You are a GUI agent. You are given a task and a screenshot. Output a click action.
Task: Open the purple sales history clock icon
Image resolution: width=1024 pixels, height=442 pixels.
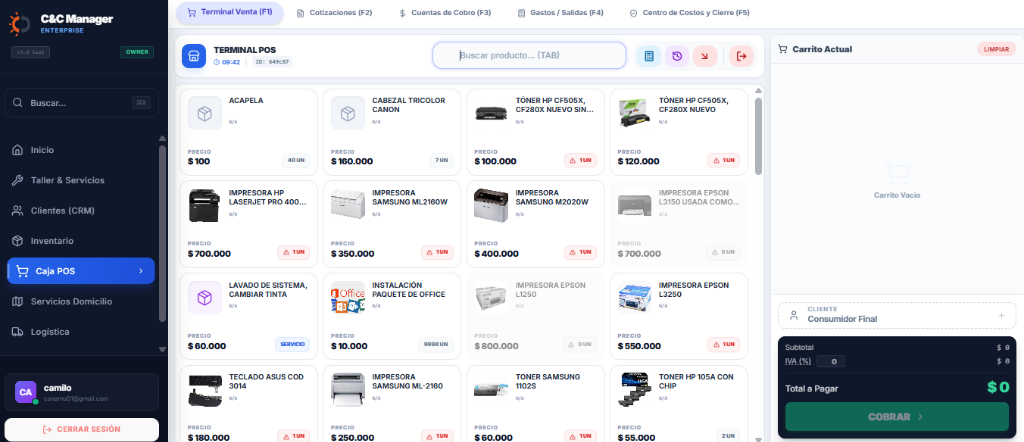click(677, 56)
